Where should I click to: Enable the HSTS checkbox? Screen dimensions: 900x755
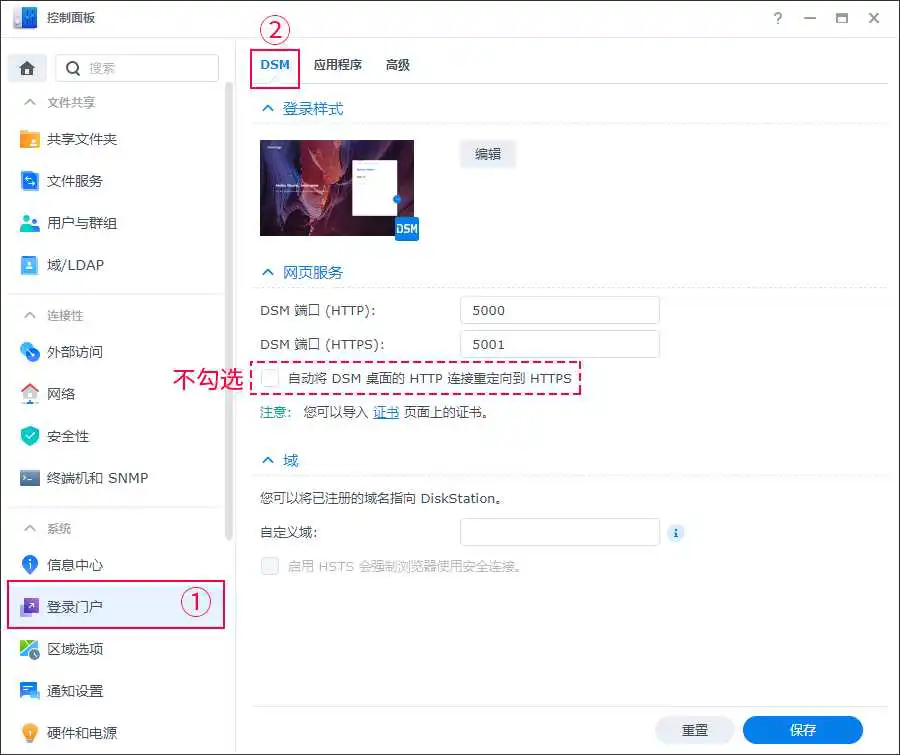270,566
